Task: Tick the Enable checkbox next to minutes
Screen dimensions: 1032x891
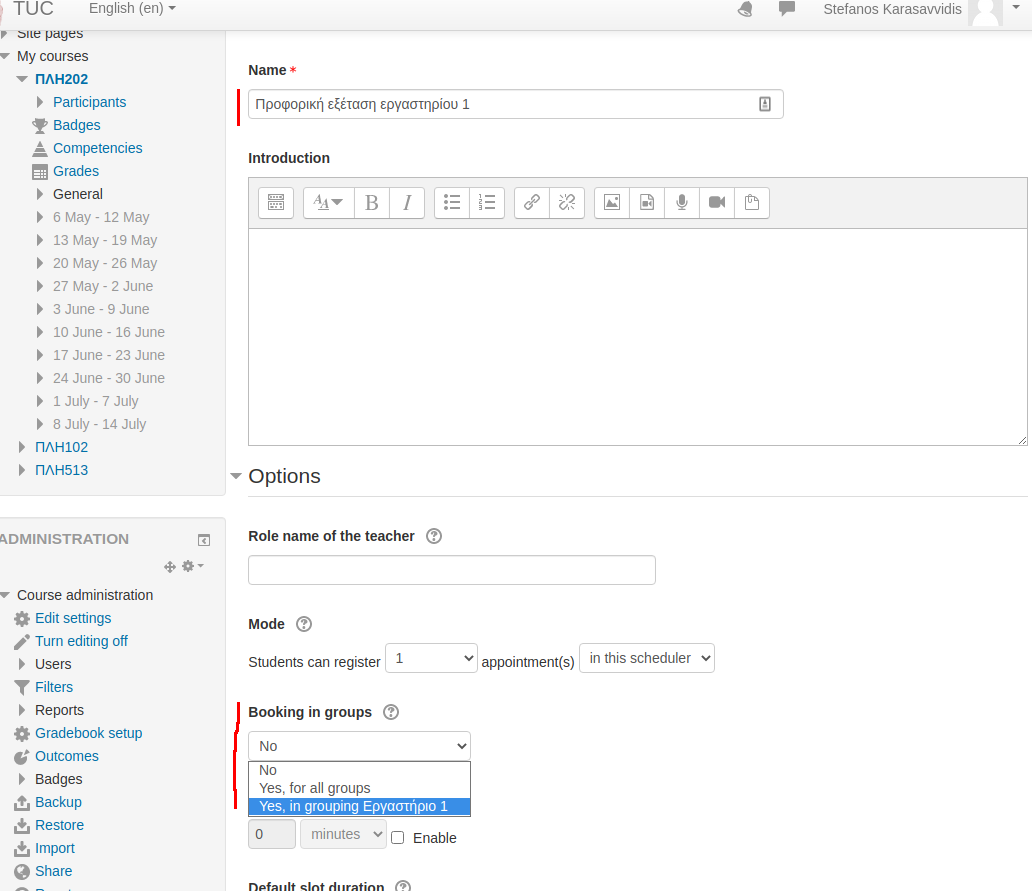Action: pos(398,838)
